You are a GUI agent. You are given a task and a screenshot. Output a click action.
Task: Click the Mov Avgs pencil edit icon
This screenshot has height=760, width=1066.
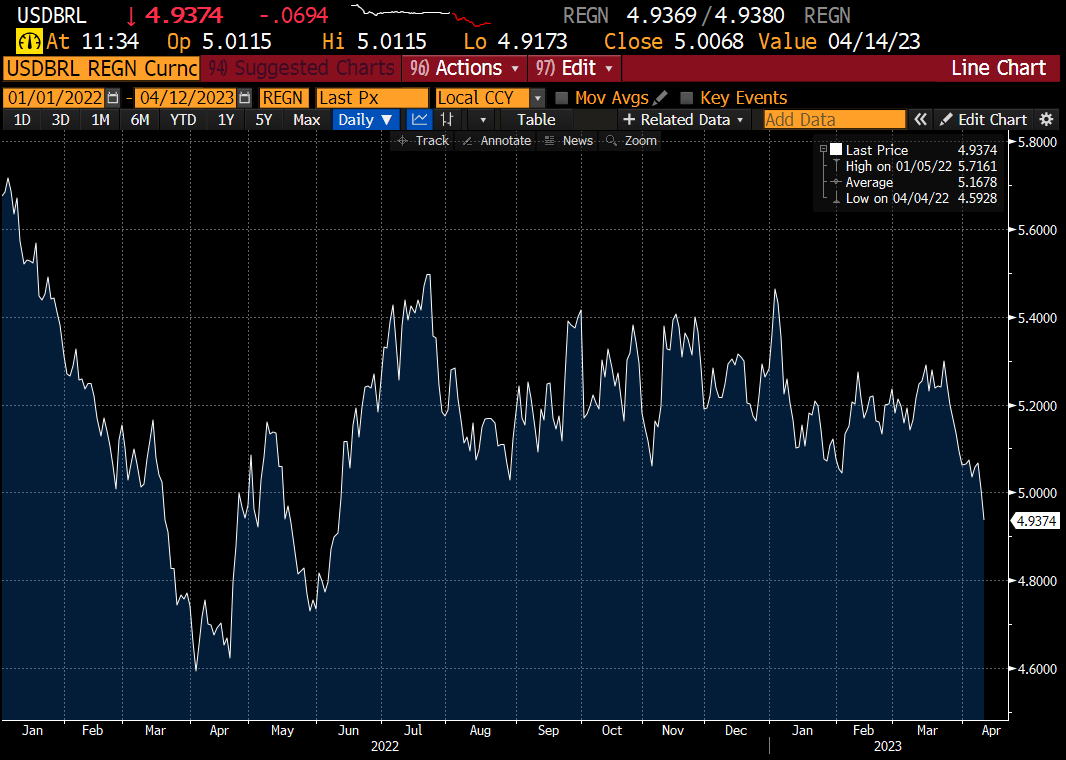[x=660, y=98]
